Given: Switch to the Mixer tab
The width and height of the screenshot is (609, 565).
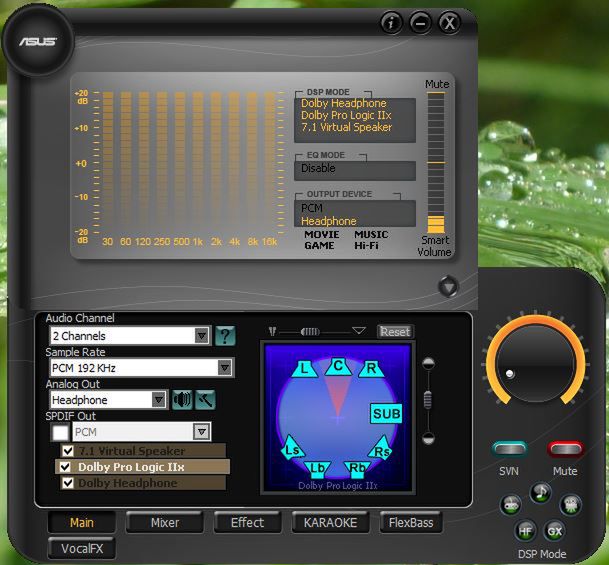Looking at the screenshot, I should point(165,523).
